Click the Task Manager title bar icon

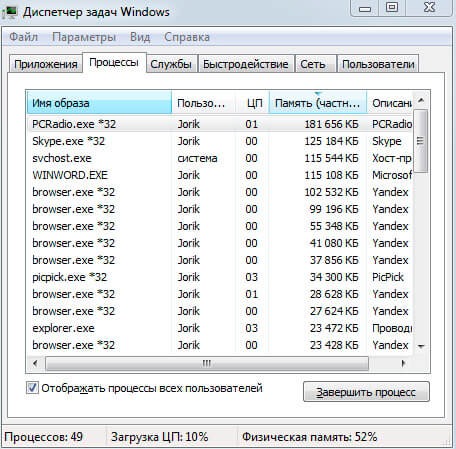10,12
